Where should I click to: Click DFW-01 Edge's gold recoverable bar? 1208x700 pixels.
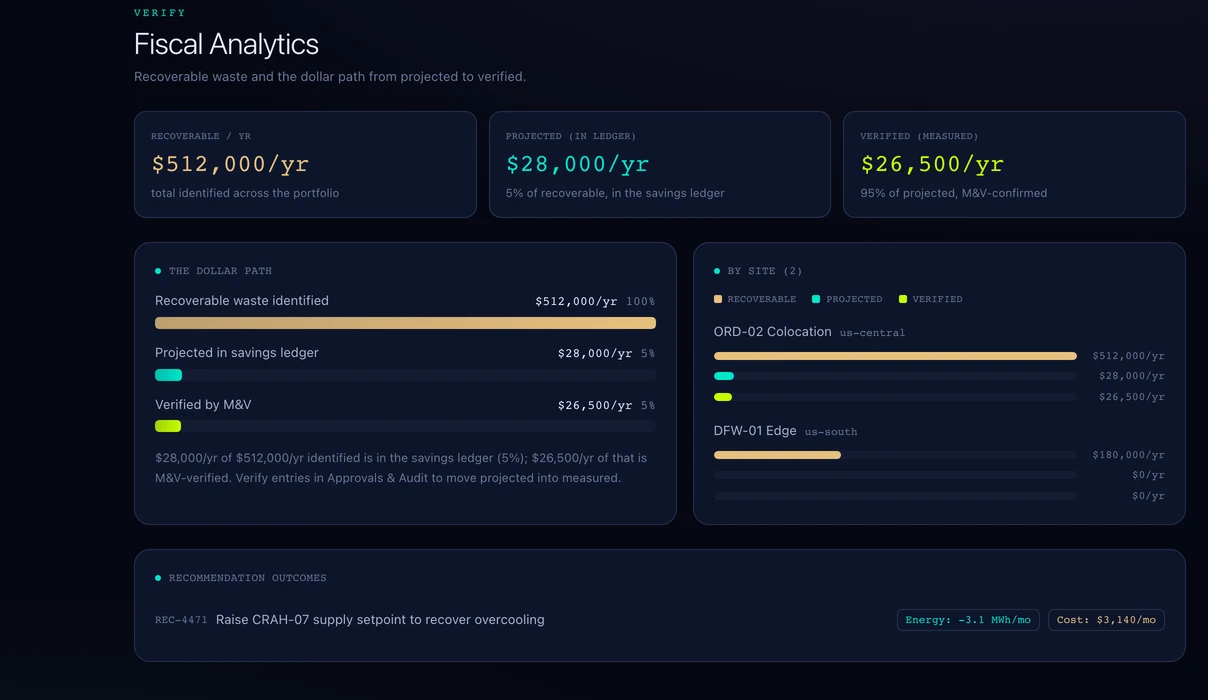777,455
